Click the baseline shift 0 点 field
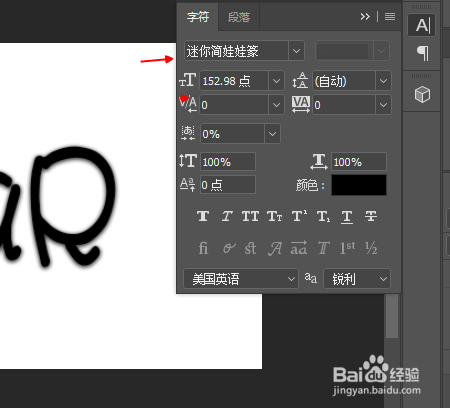The height and width of the screenshot is (408, 450). coord(228,184)
